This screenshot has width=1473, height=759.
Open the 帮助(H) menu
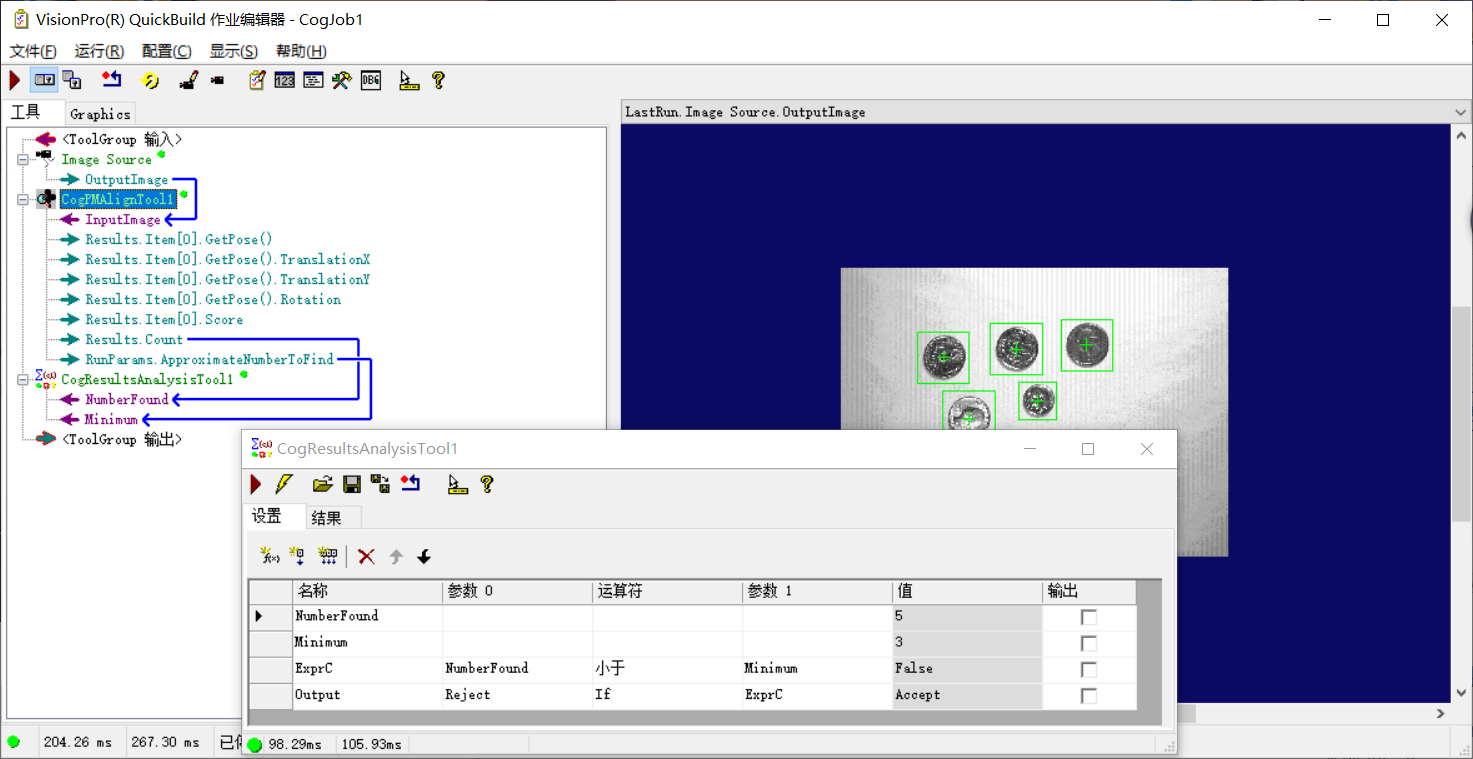[301, 51]
